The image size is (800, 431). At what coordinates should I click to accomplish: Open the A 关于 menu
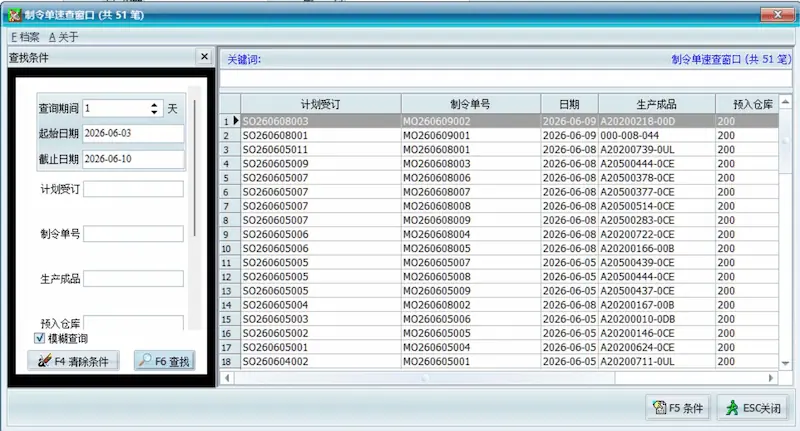coord(63,37)
